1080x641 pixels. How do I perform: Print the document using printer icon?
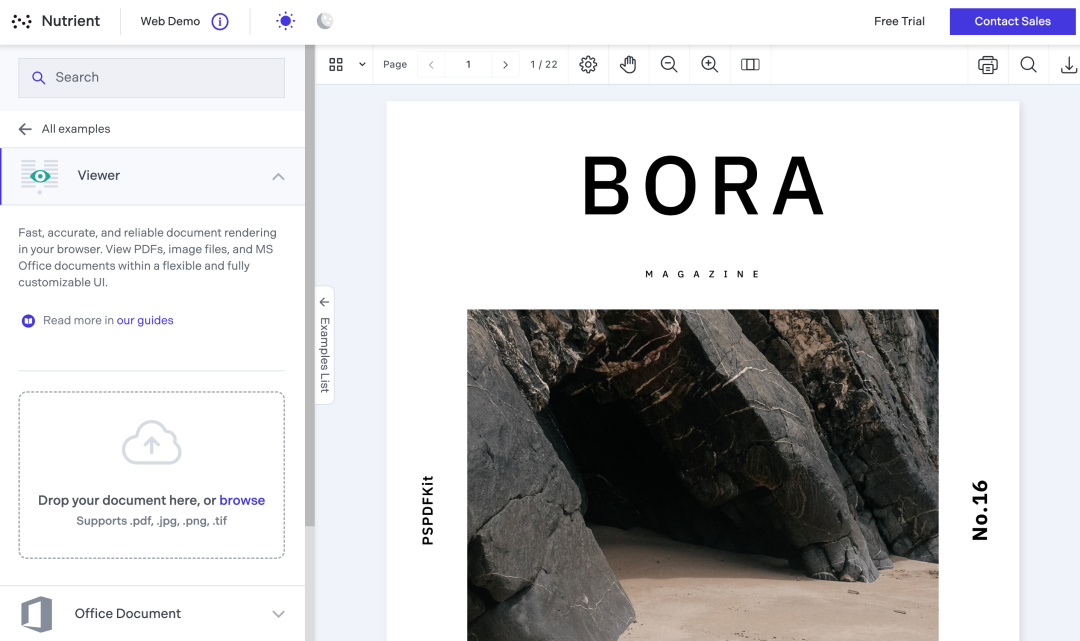click(987, 65)
